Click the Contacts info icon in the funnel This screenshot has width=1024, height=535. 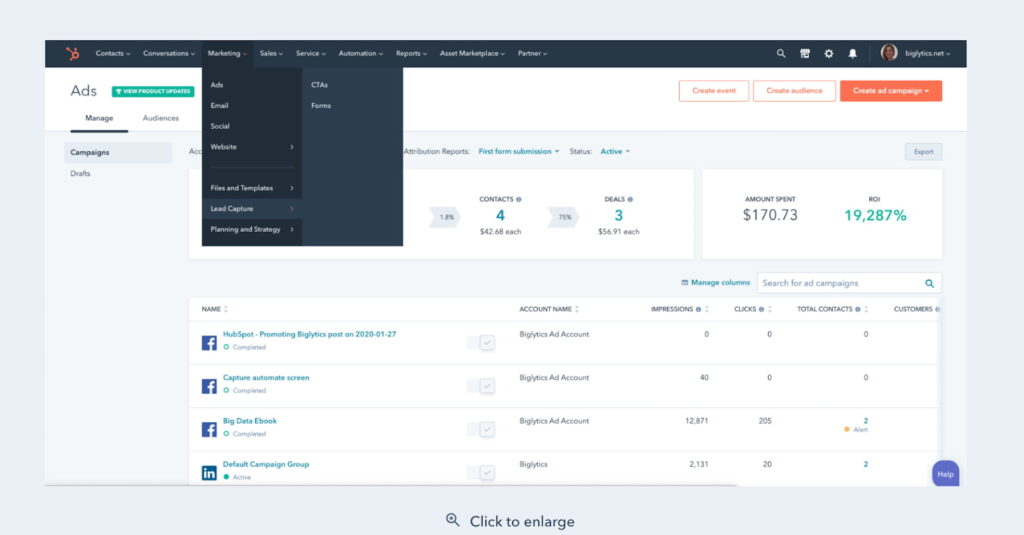(x=519, y=199)
